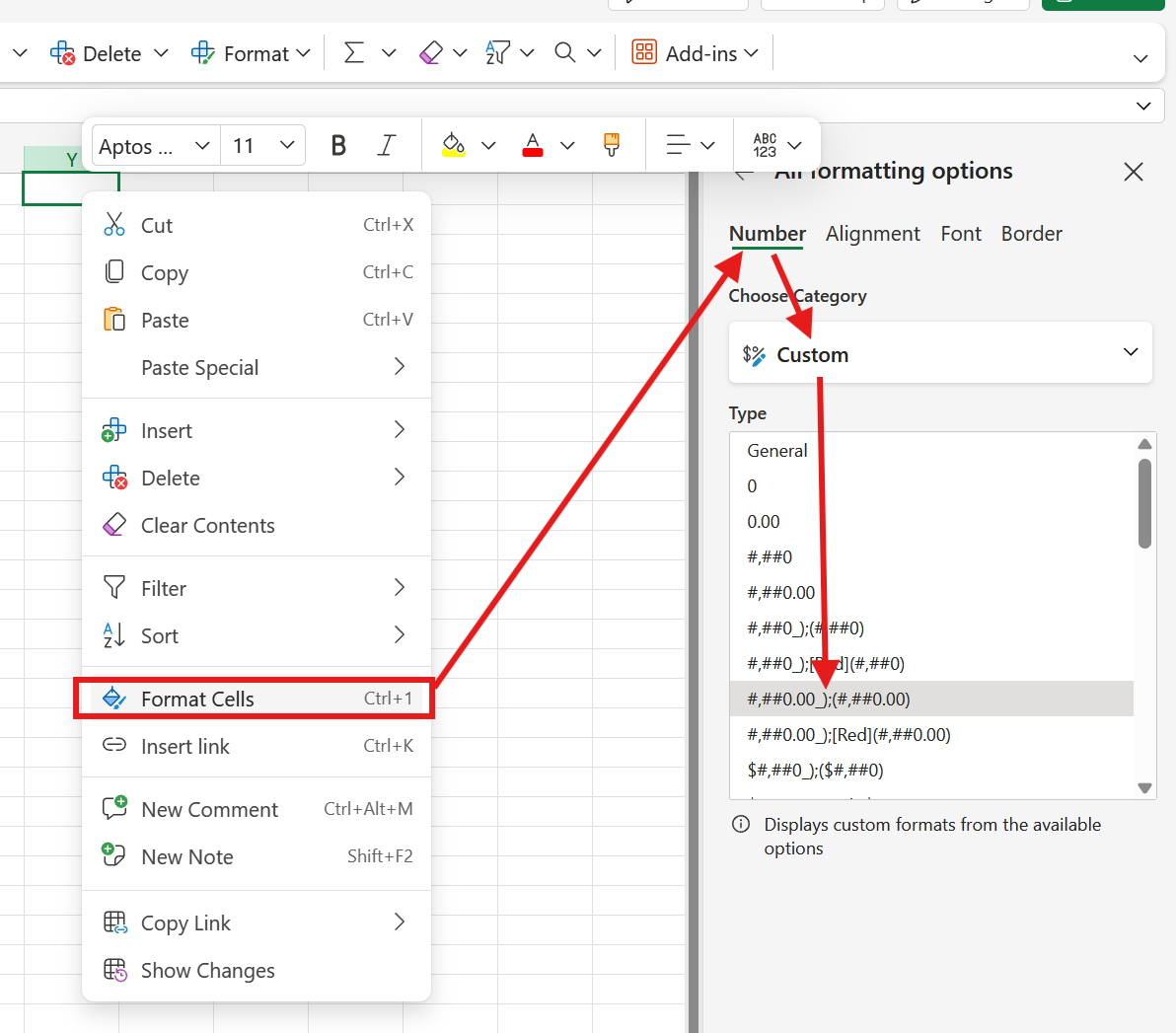Viewport: 1176px width, 1033px height.
Task: Apply the yellow fill color bucket
Action: pos(454,146)
